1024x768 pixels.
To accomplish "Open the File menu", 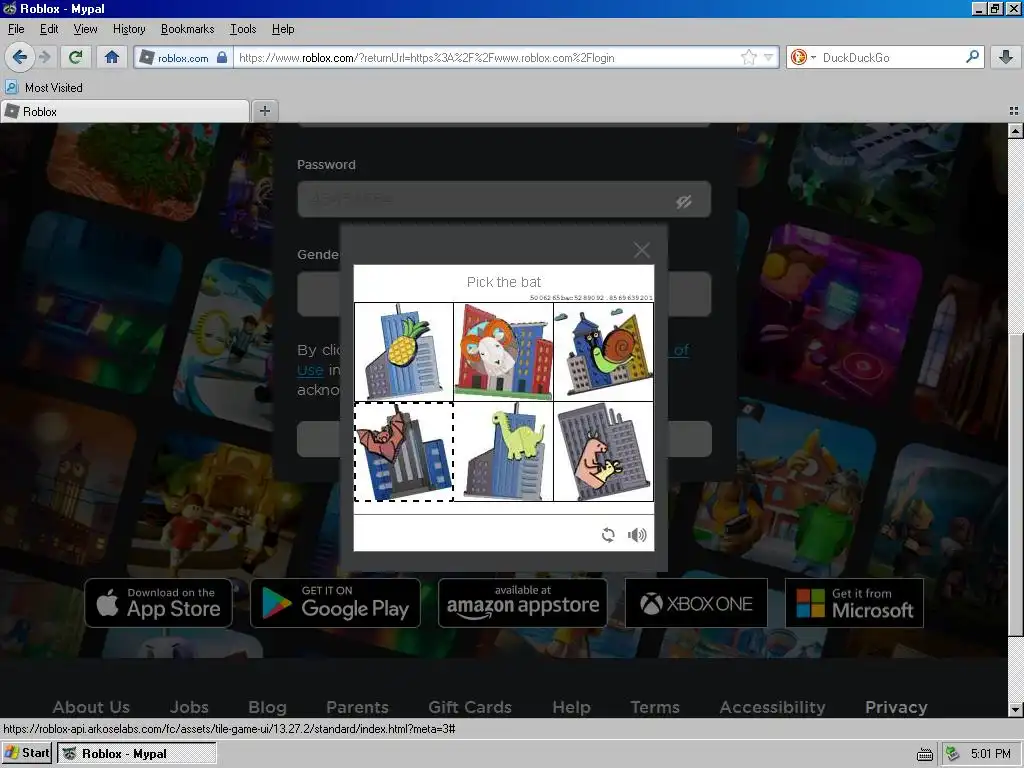I will 16,29.
